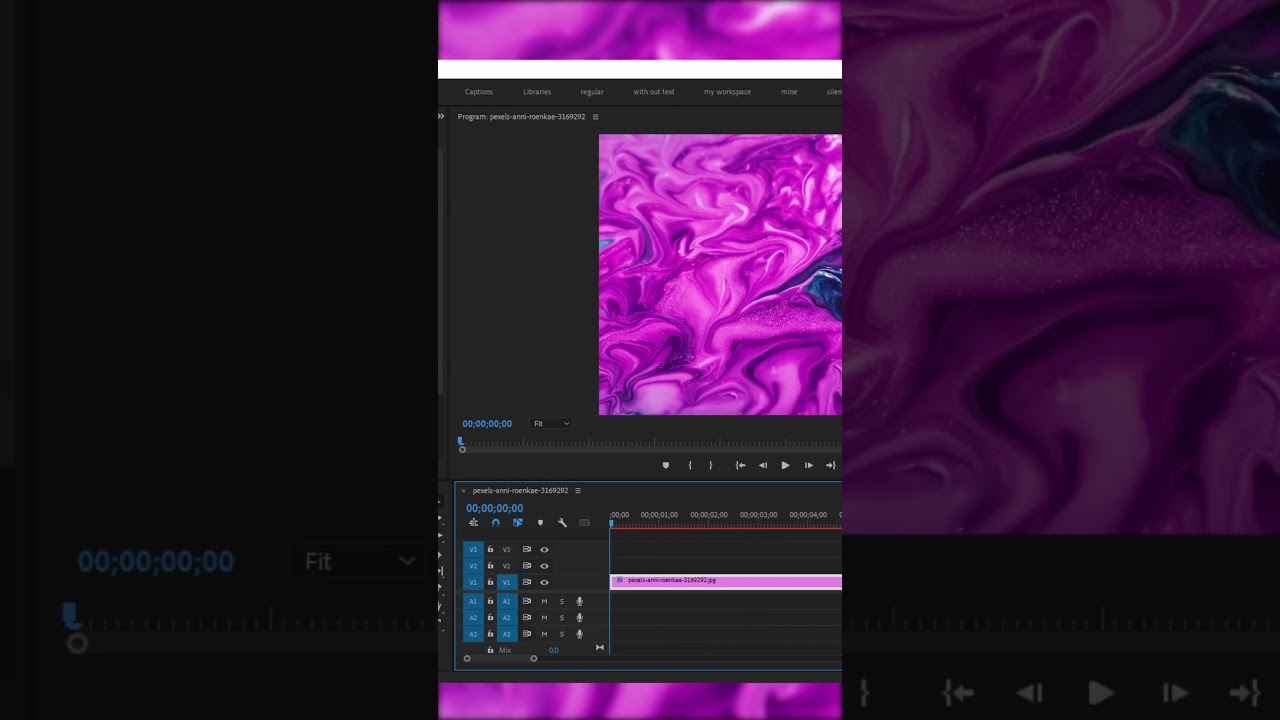Screen dimensions: 1280x720
Task: Toggle V1 track targeting
Action: point(507,582)
